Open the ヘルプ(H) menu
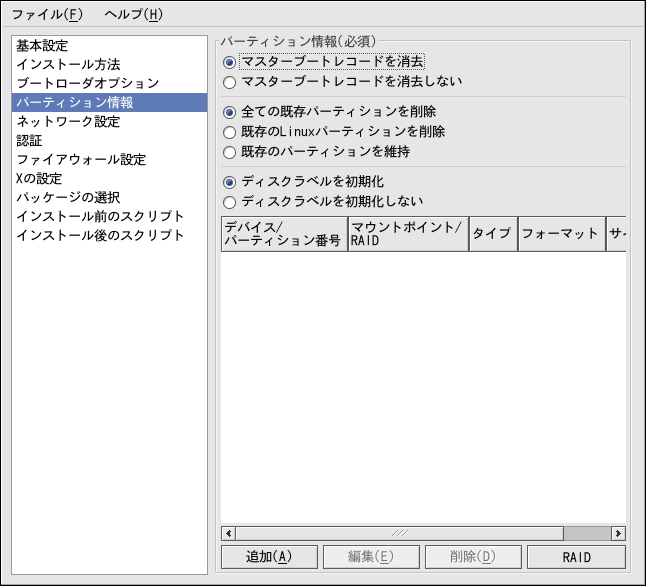The width and height of the screenshot is (646, 586). [x=133, y=15]
